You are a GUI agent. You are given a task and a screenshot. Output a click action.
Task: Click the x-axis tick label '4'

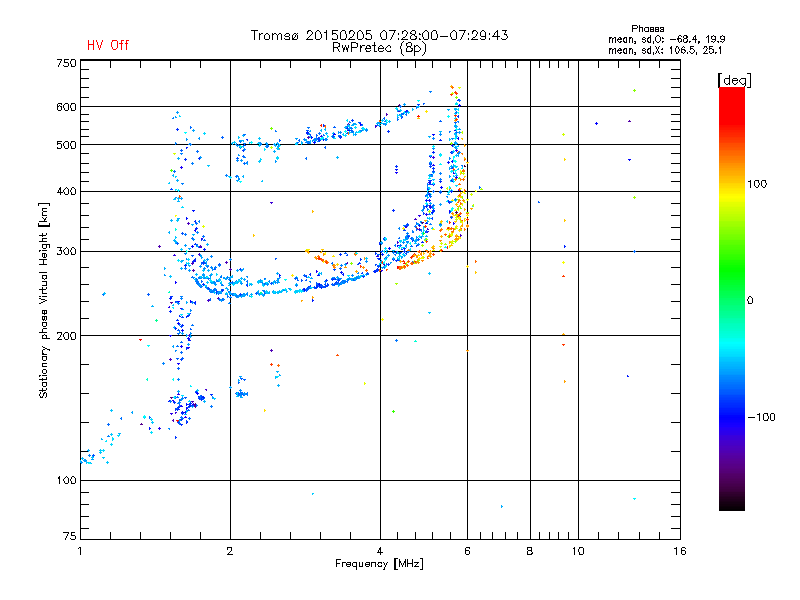(x=380, y=551)
